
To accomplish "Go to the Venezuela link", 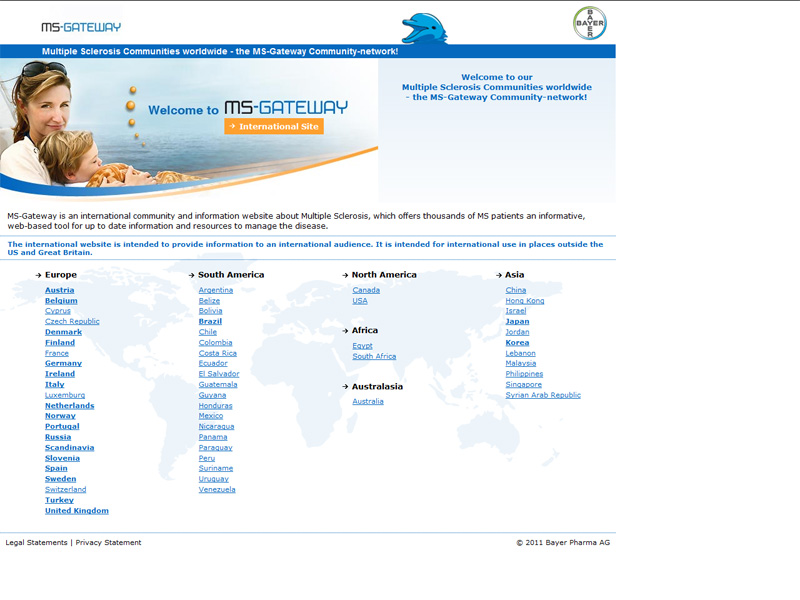I will (217, 490).
